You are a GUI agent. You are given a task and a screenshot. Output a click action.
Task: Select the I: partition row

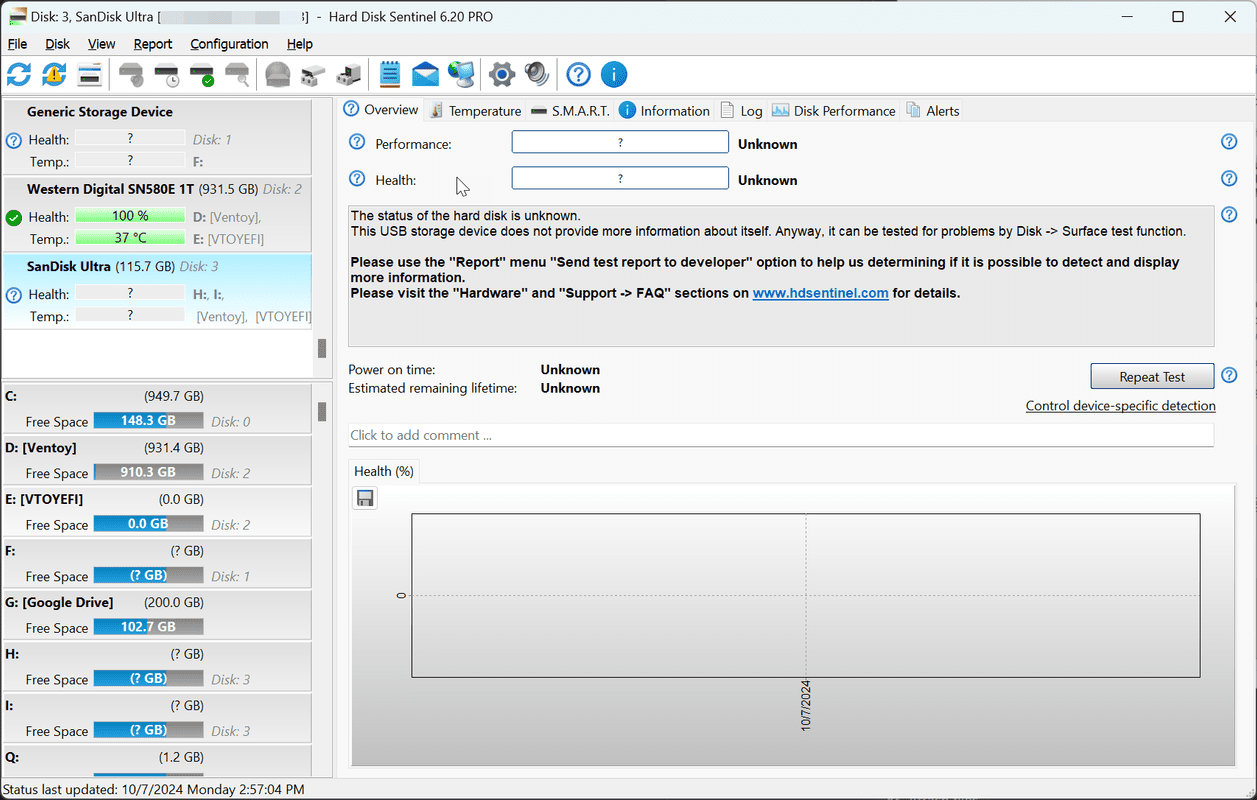point(157,718)
